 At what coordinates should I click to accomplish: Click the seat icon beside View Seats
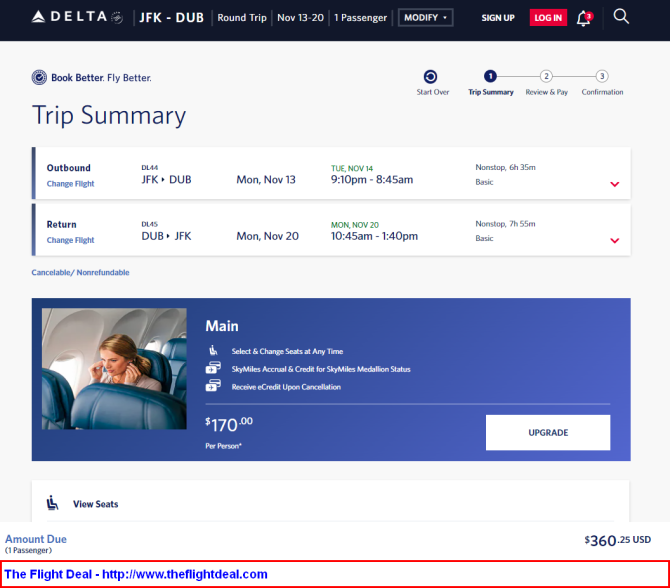pyautogui.click(x=53, y=503)
